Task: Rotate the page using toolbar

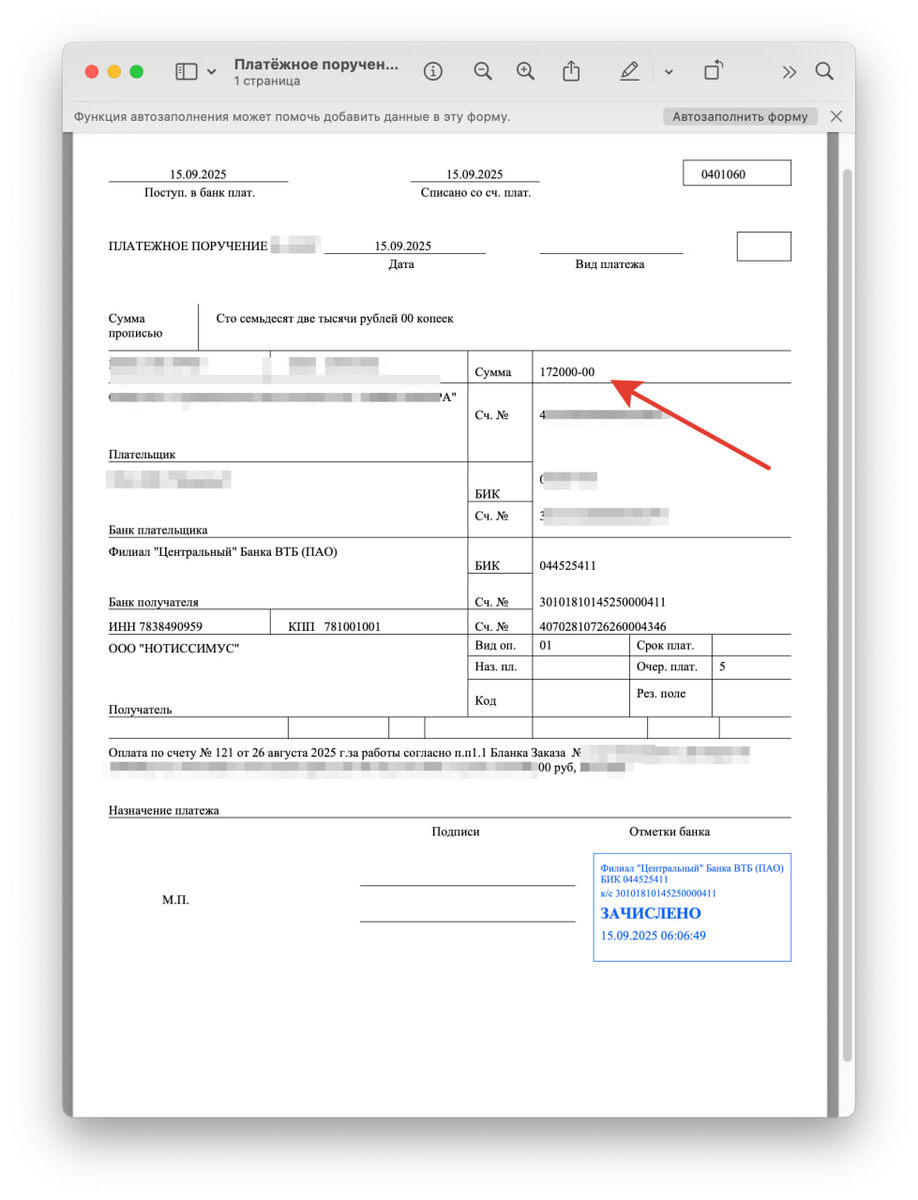Action: (x=713, y=71)
